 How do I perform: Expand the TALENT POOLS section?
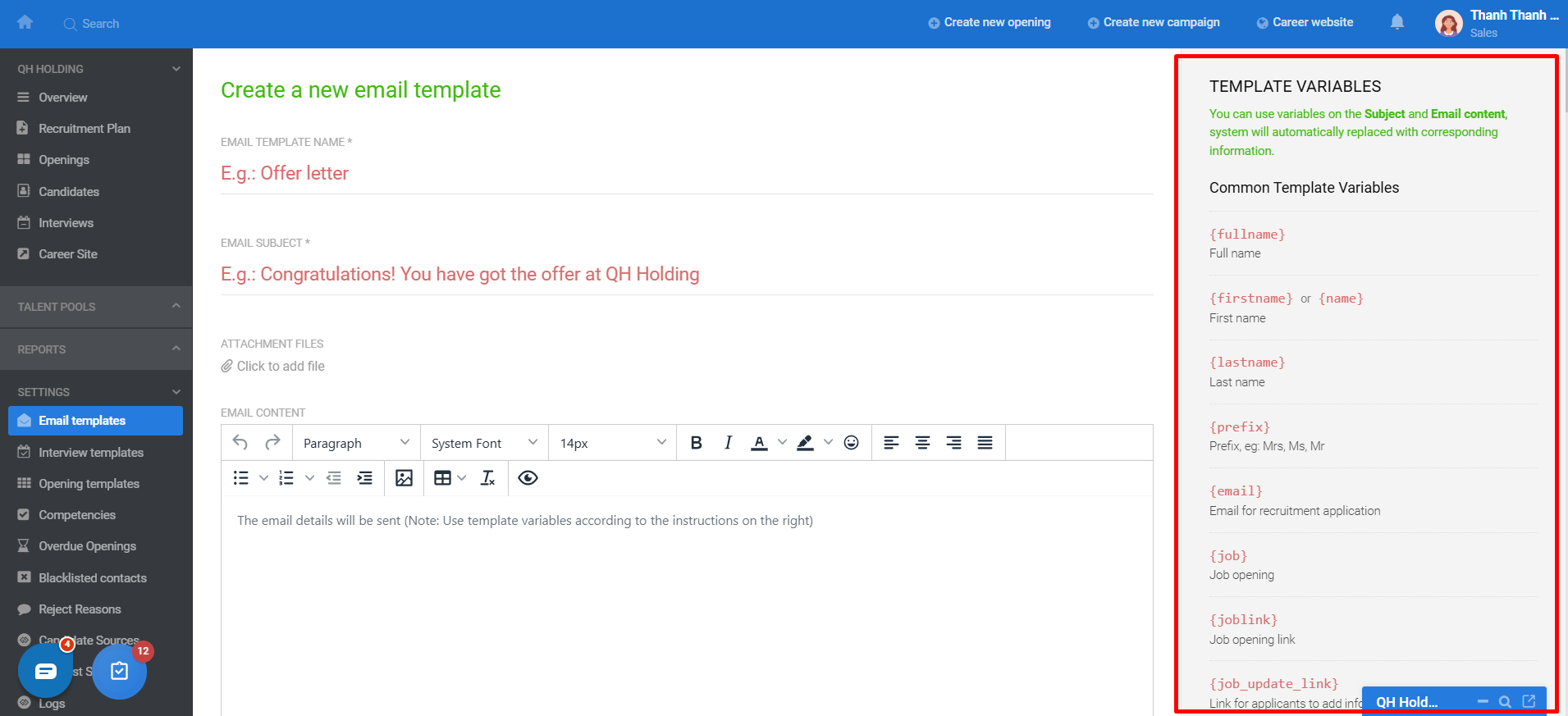click(176, 306)
